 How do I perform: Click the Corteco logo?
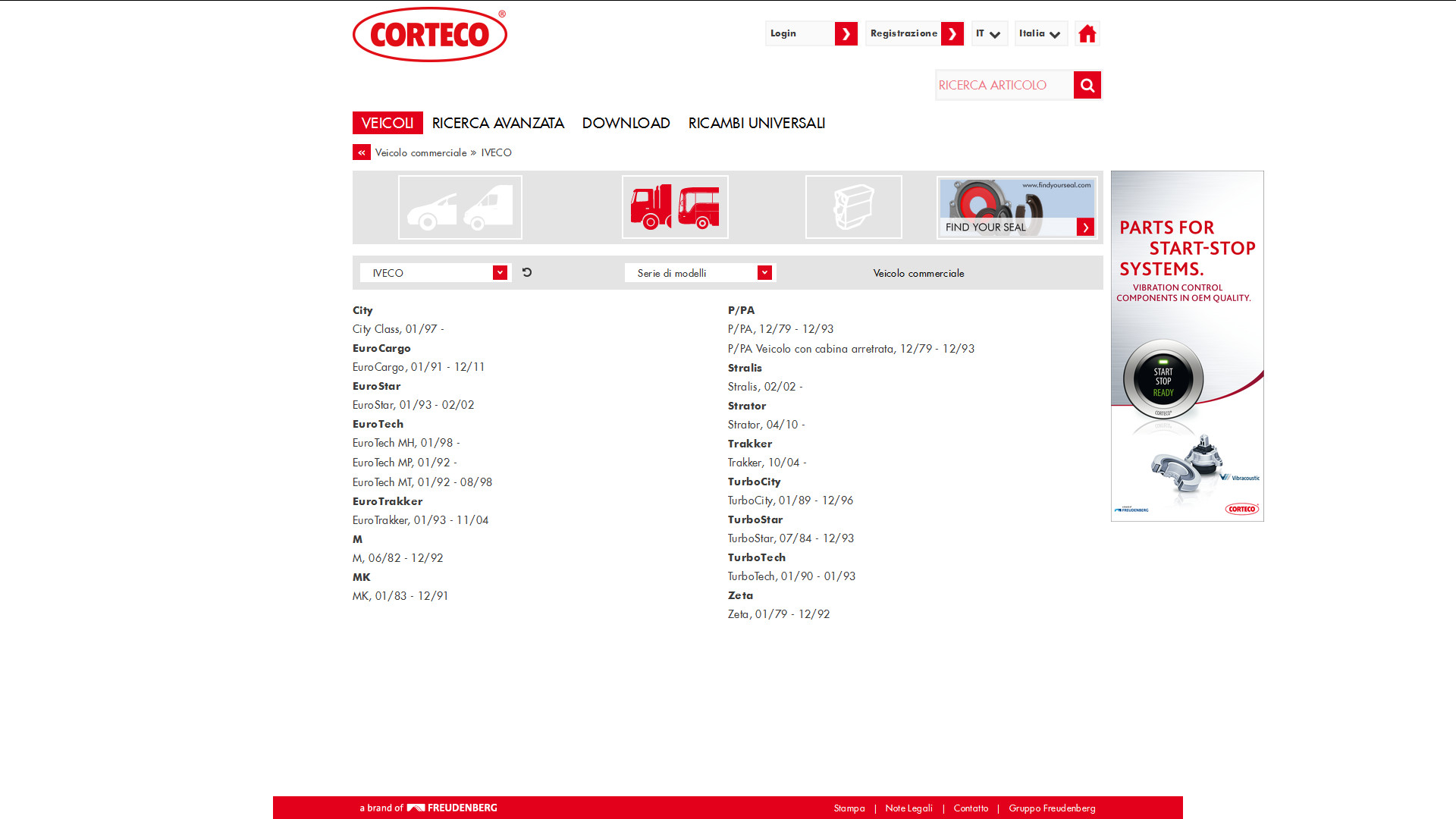click(429, 35)
